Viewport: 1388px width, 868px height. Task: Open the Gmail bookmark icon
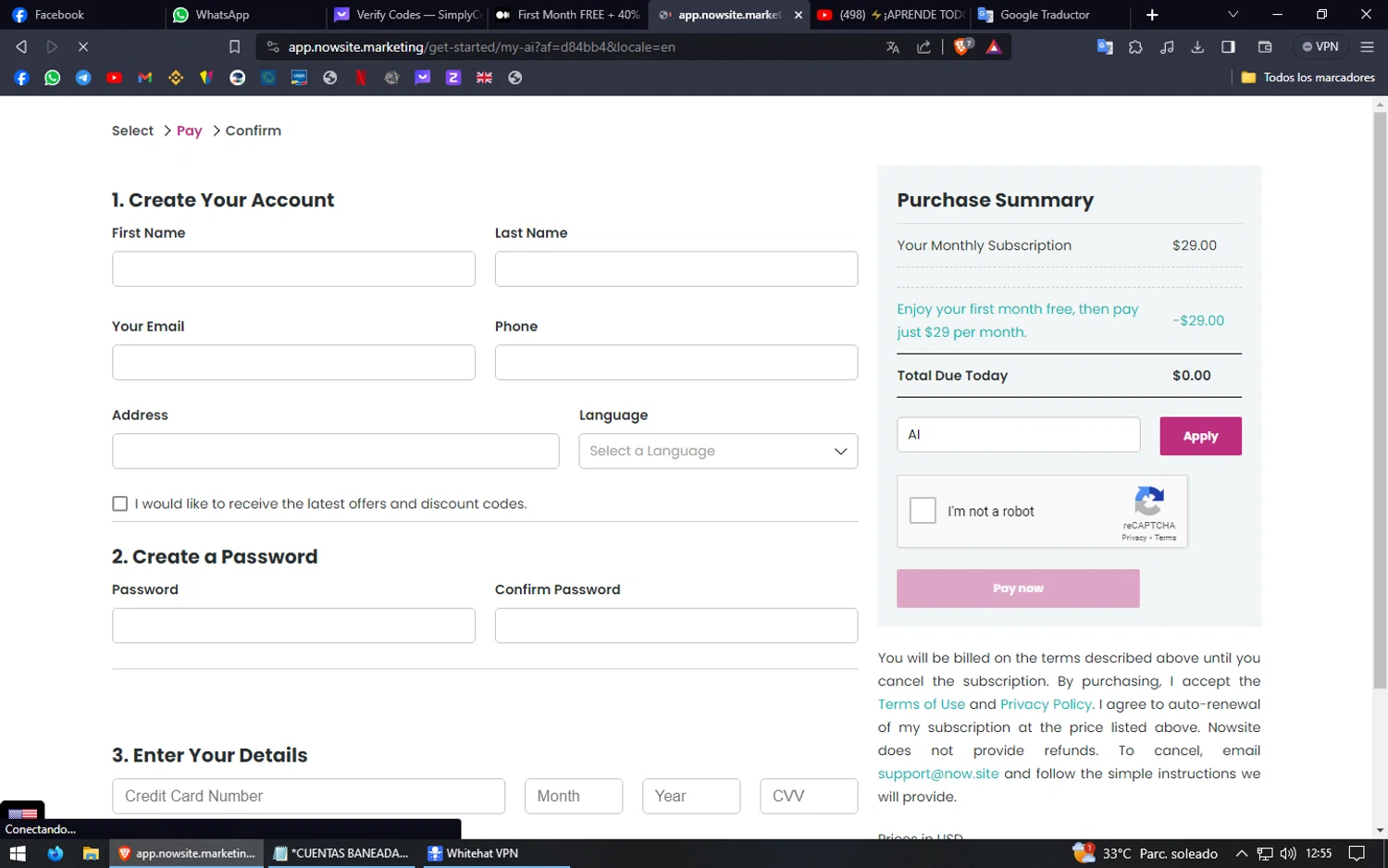(x=145, y=78)
